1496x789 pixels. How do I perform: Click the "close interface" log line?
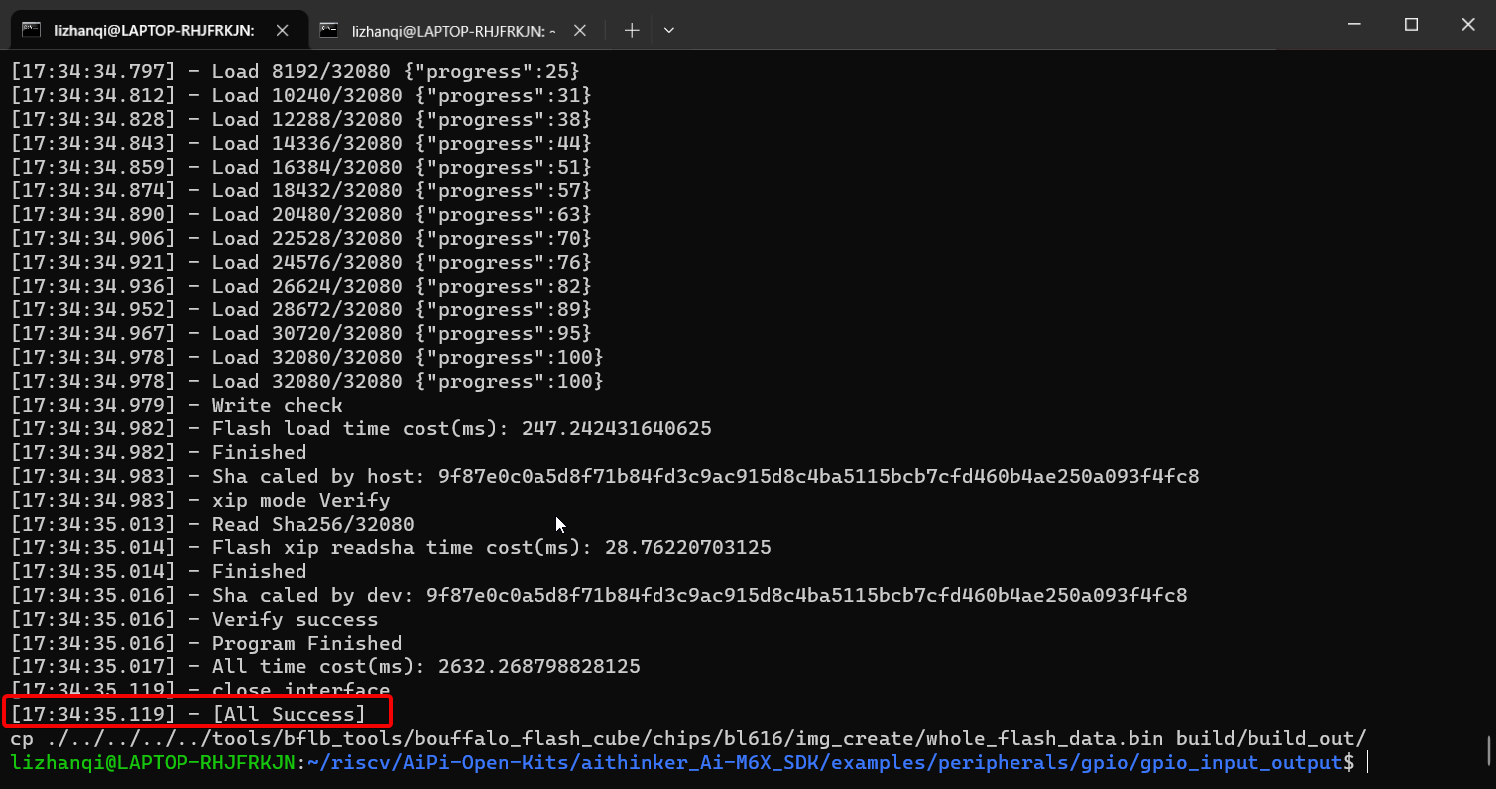tap(200, 690)
